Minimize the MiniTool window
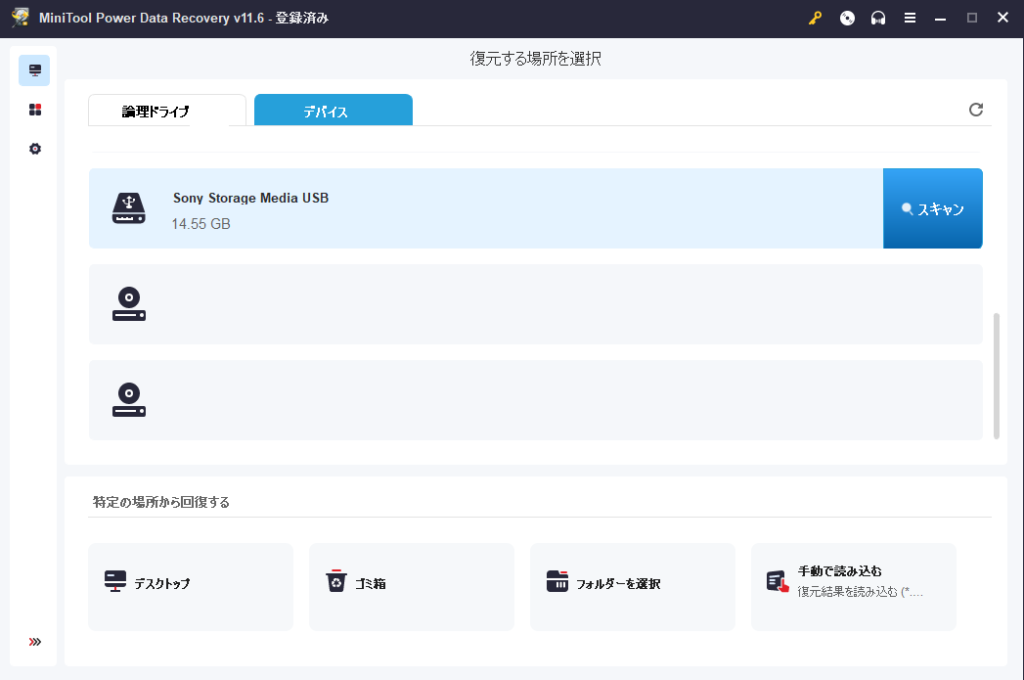 (x=940, y=18)
